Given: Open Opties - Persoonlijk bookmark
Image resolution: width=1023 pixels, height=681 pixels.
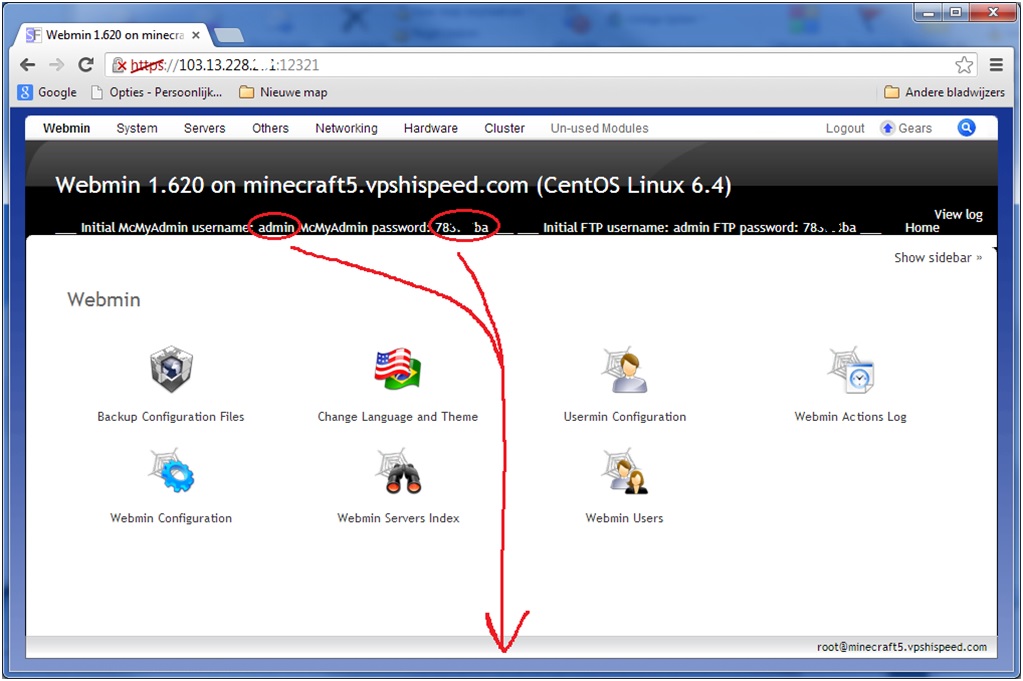Looking at the screenshot, I should pos(157,93).
